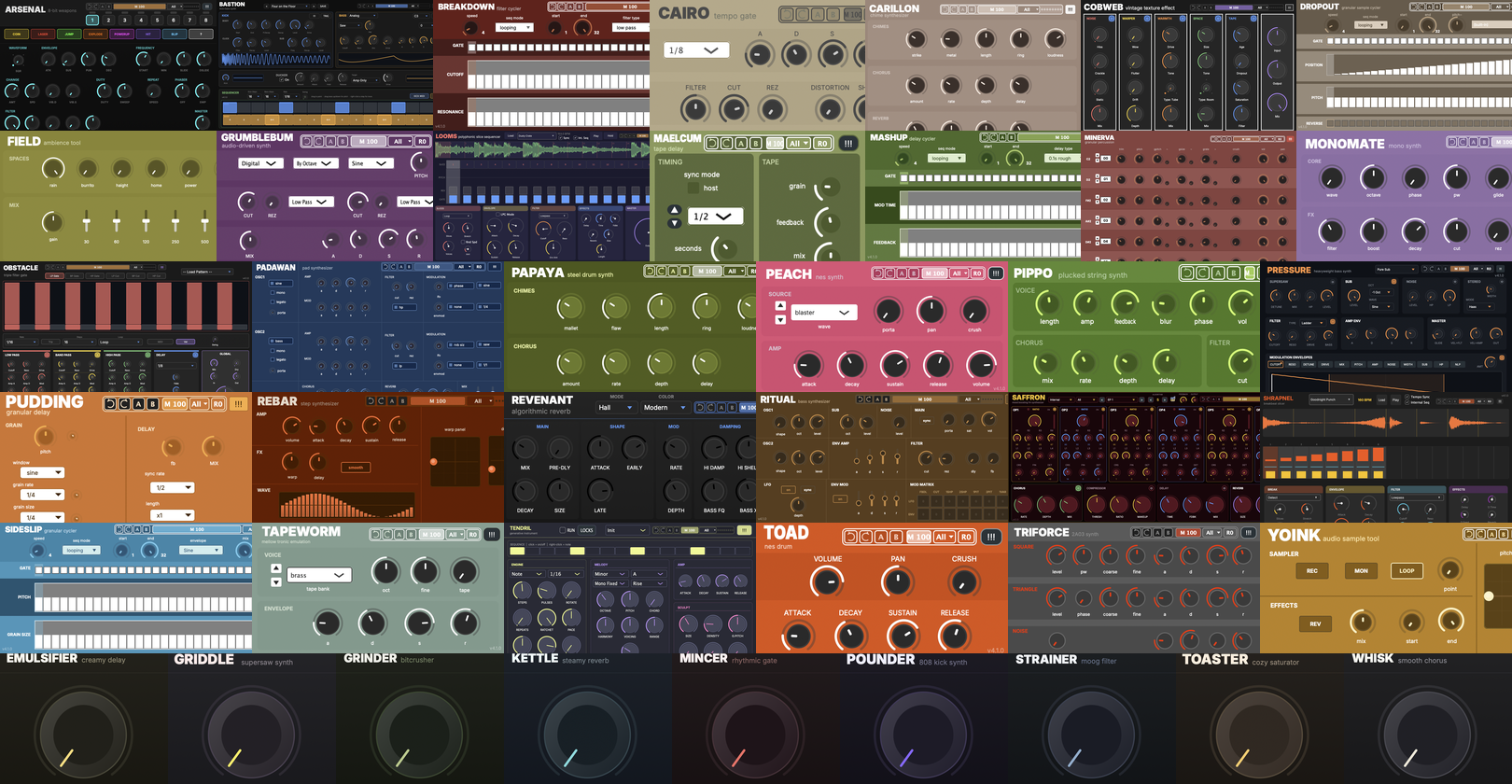The image size is (1512, 784).
Task: Click the undo icon in Tapeworm header
Action: coord(375,535)
